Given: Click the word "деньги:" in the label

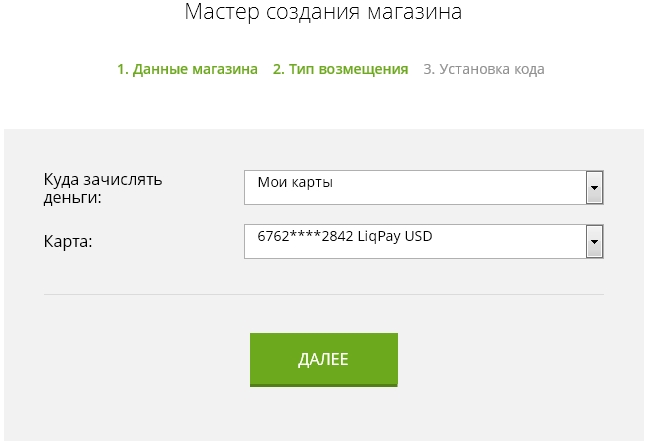Looking at the screenshot, I should 73,198.
